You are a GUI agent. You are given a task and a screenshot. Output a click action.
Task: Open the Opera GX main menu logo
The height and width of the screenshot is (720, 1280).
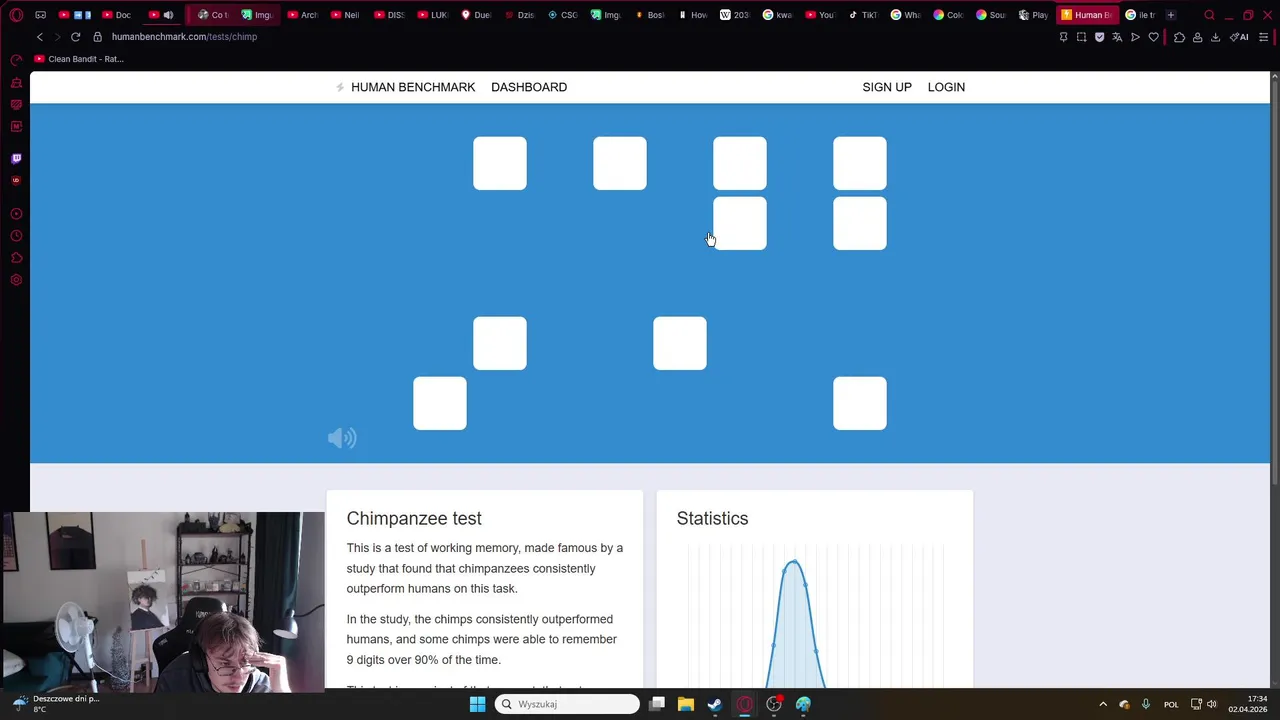click(16, 15)
